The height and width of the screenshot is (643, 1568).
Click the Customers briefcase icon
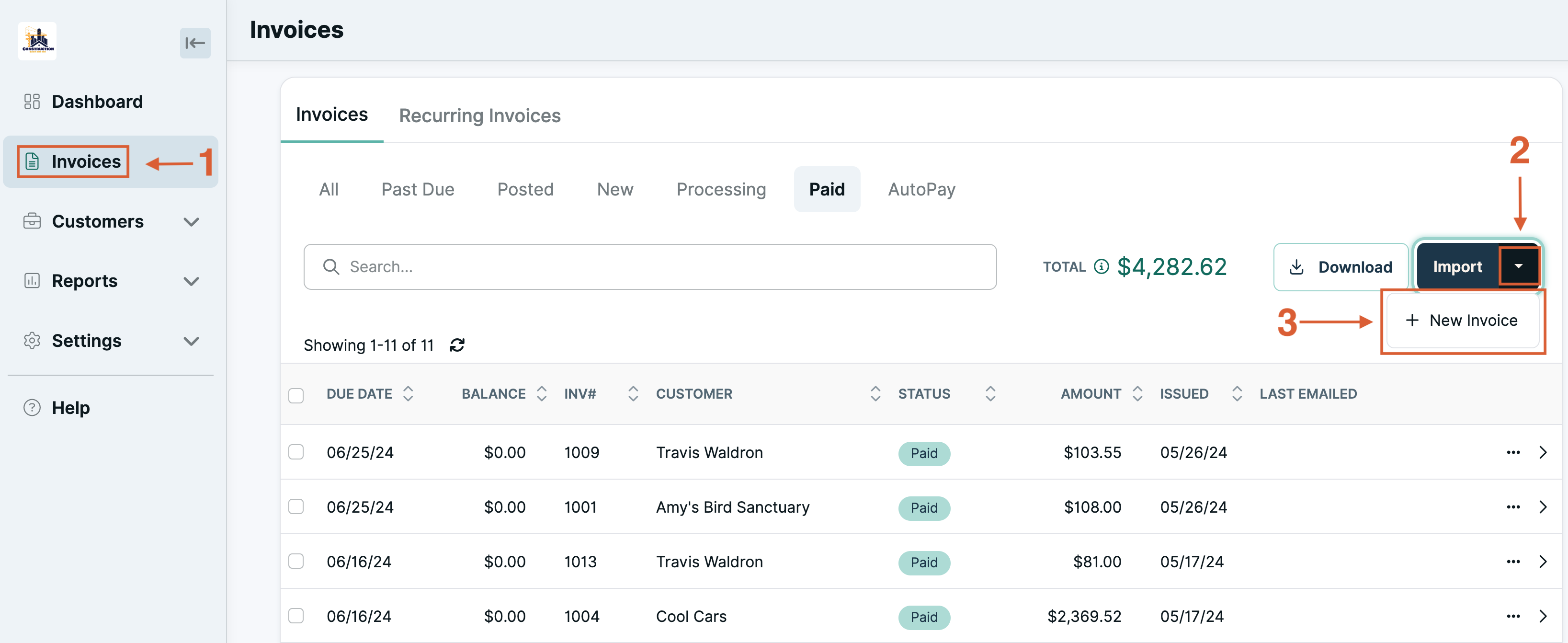(x=32, y=221)
